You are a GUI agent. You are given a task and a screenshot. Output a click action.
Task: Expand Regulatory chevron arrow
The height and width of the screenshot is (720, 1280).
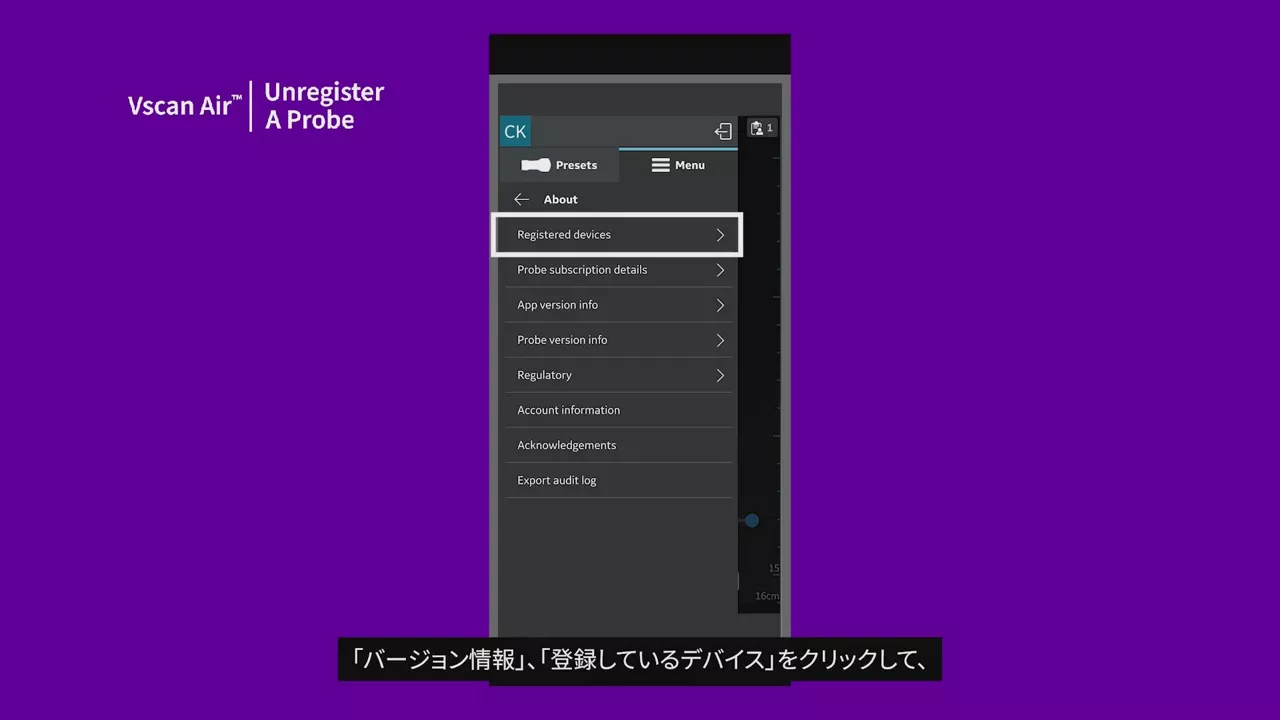720,375
